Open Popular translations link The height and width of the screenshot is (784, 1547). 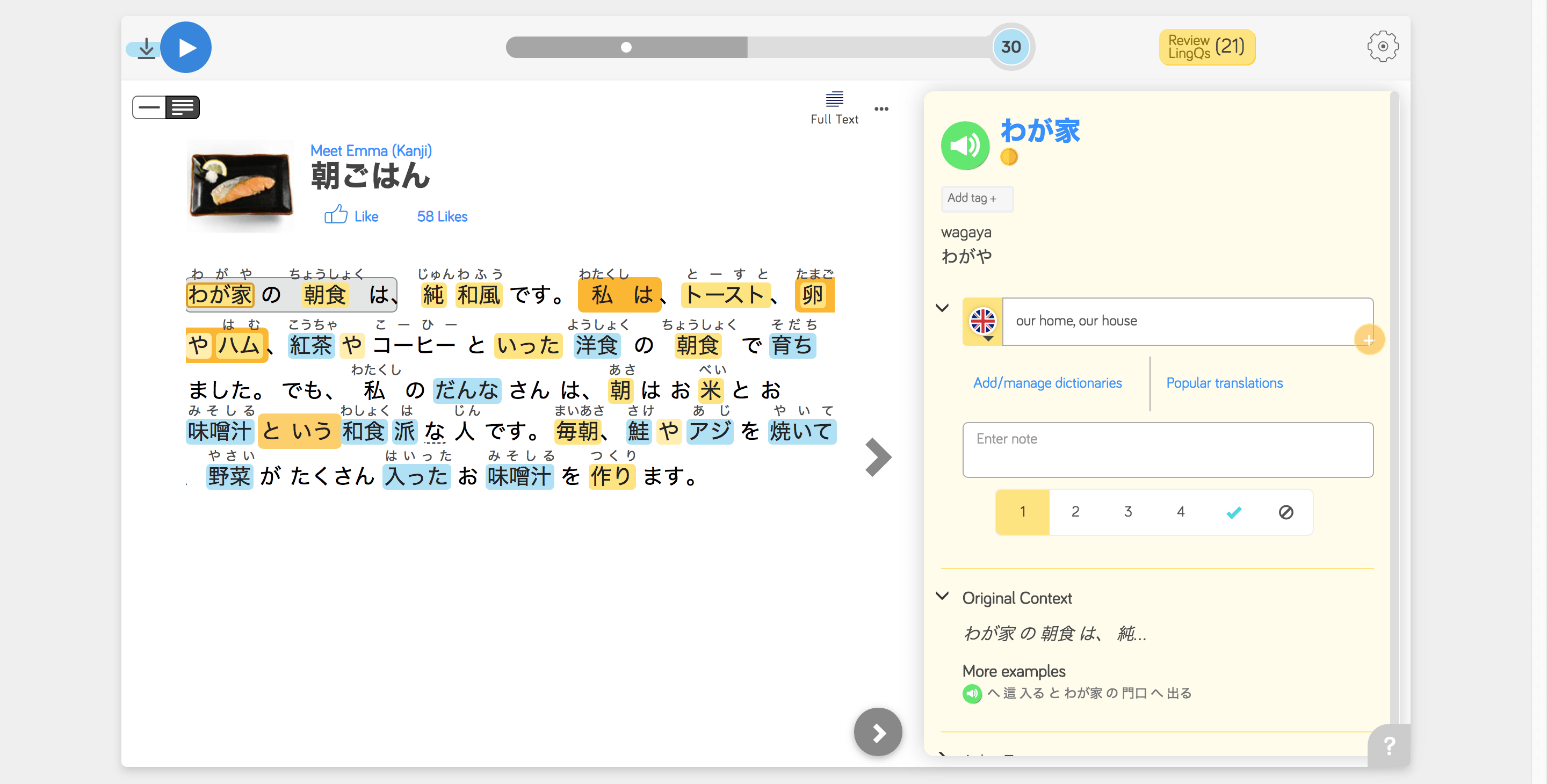coord(1224,383)
